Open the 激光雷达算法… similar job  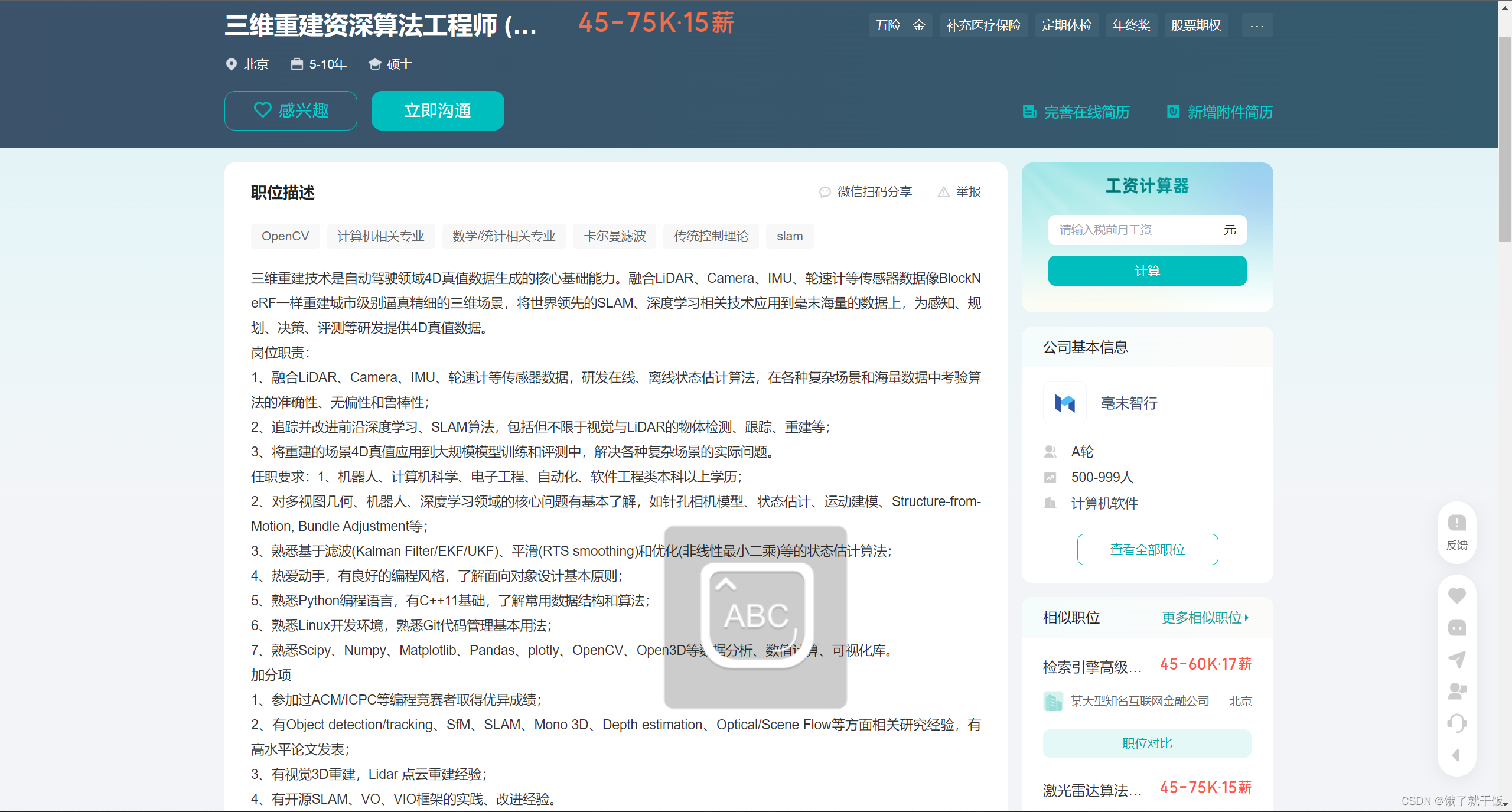click(x=1093, y=791)
